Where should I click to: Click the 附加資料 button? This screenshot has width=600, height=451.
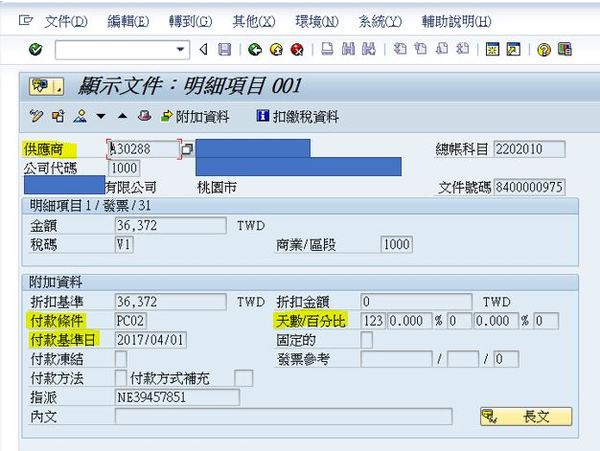click(x=195, y=117)
